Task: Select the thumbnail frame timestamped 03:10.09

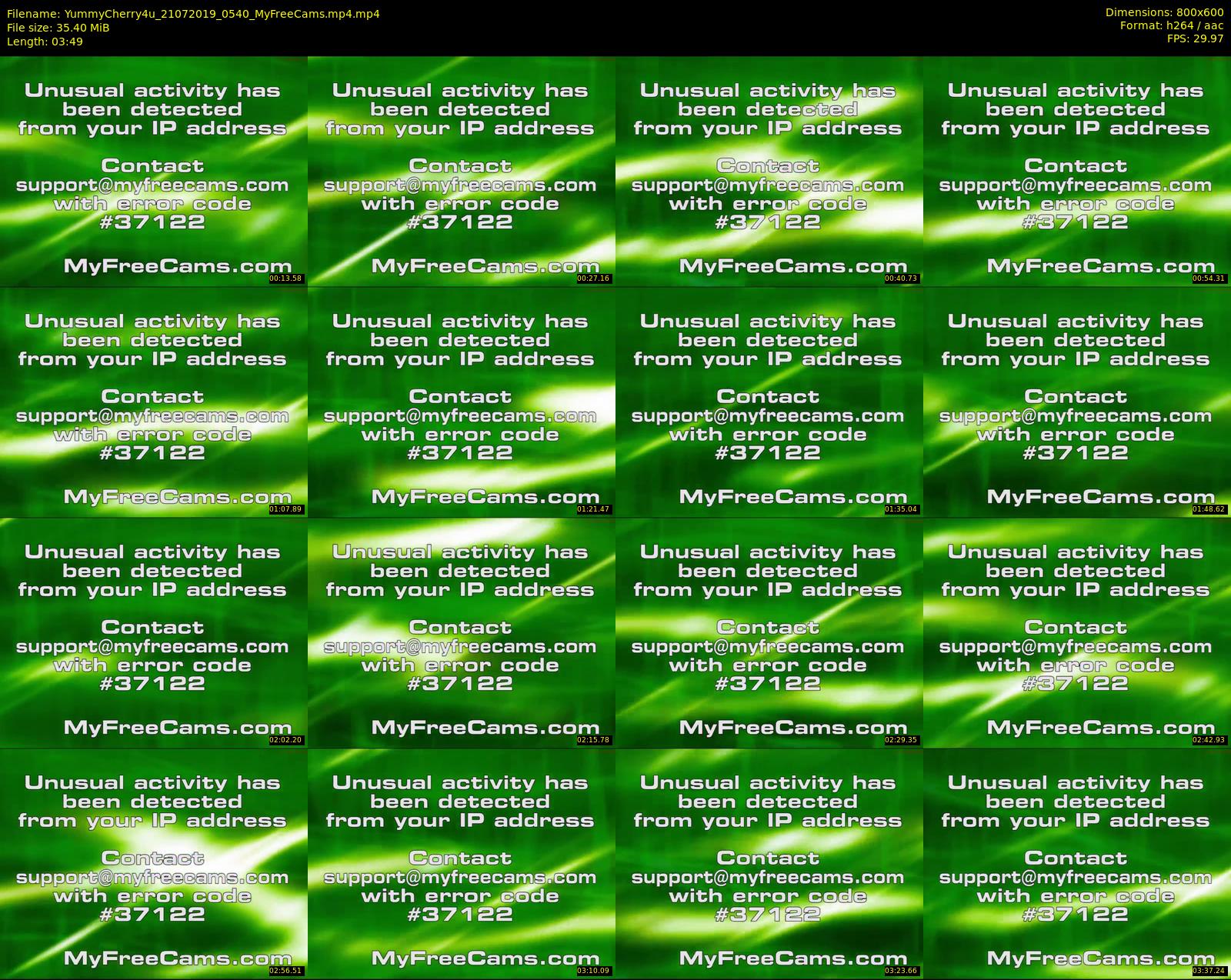Action: [x=462, y=863]
